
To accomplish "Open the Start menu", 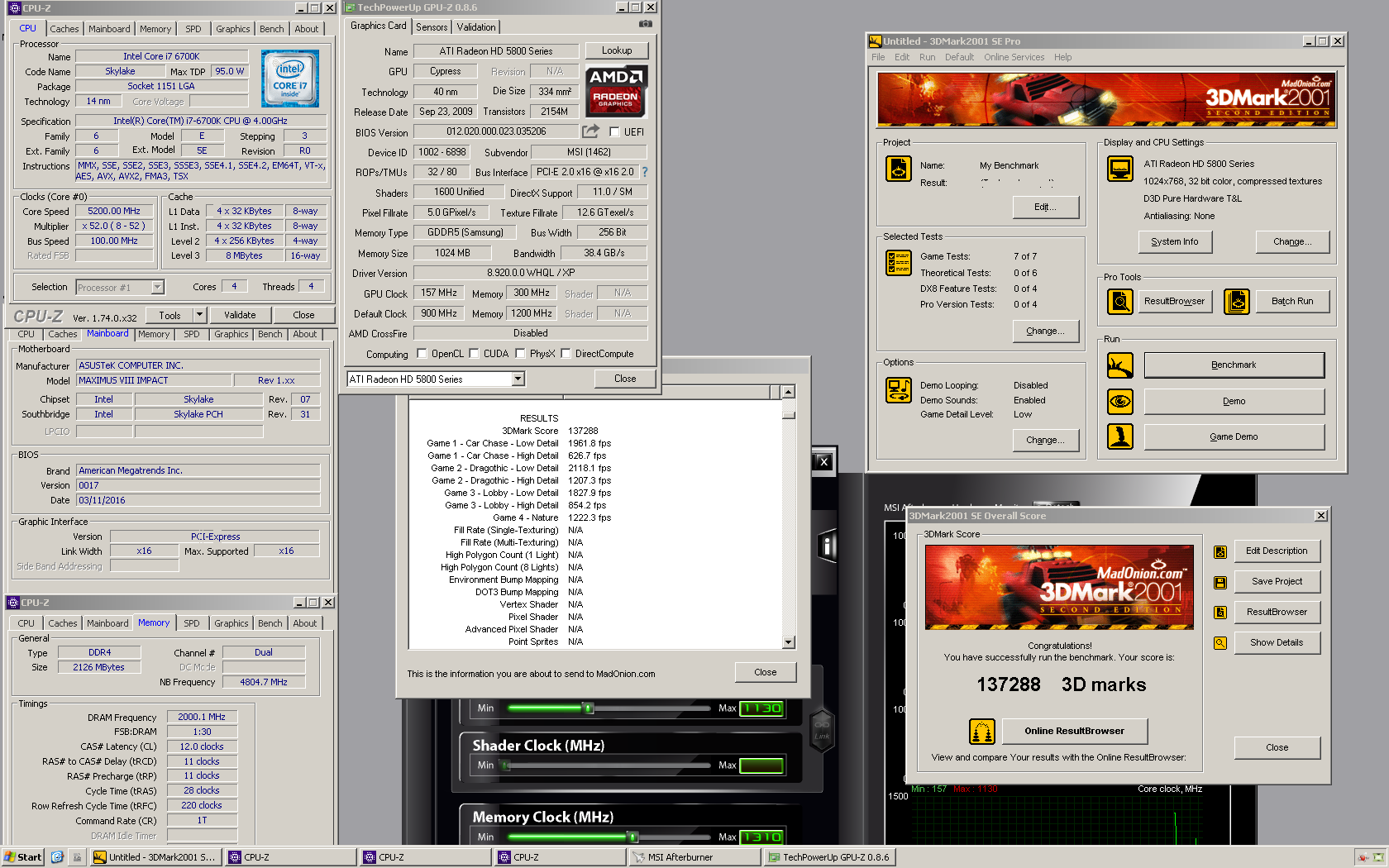I will (23, 857).
